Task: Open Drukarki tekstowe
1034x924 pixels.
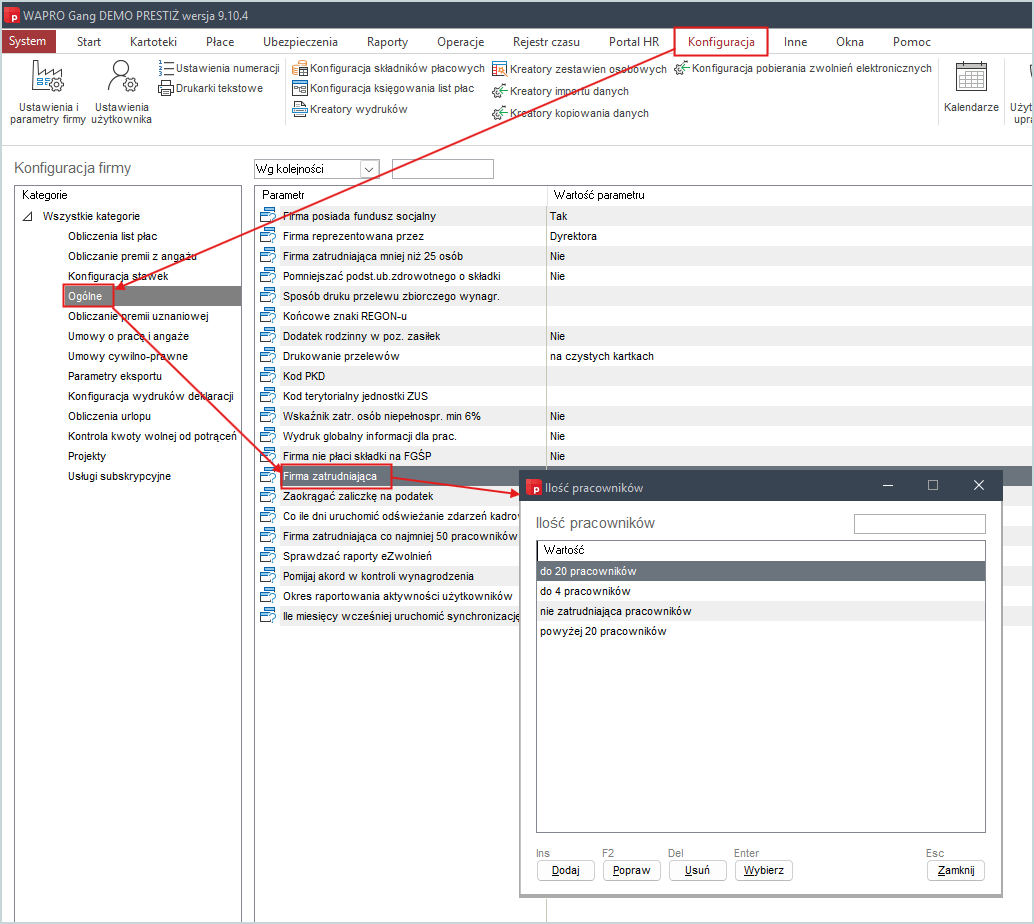Action: [210, 88]
